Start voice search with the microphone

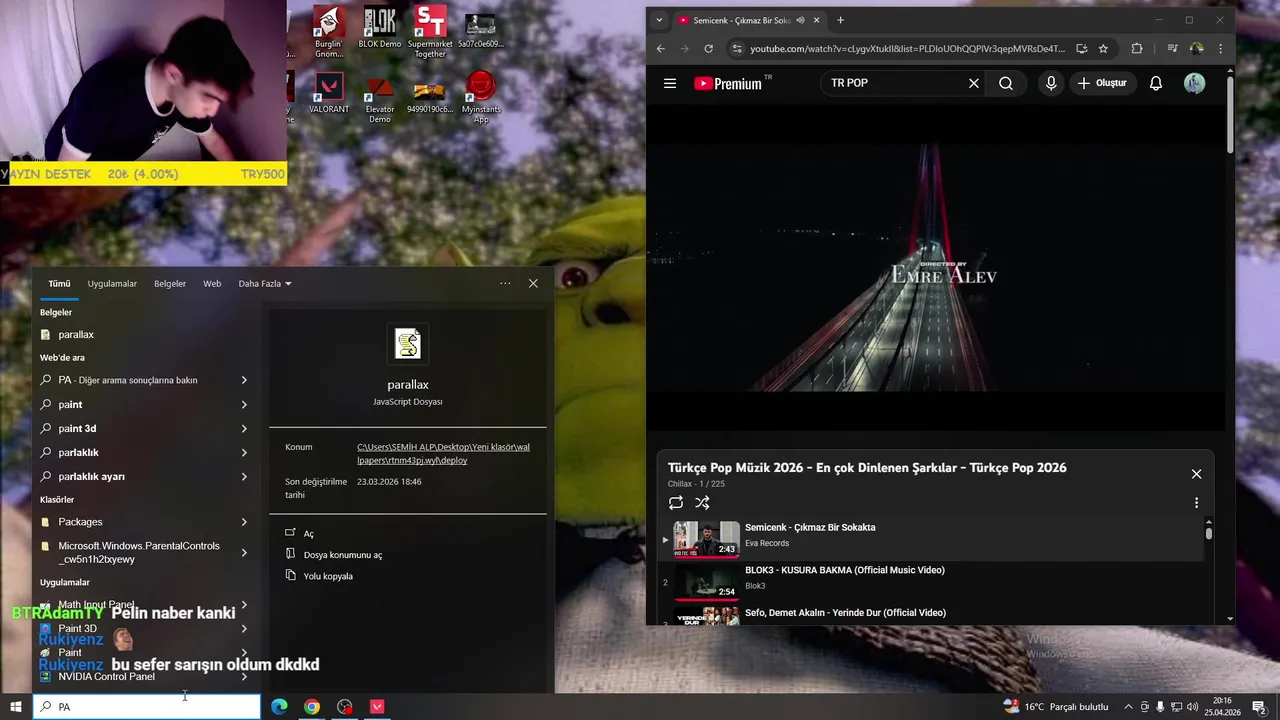coord(1051,84)
